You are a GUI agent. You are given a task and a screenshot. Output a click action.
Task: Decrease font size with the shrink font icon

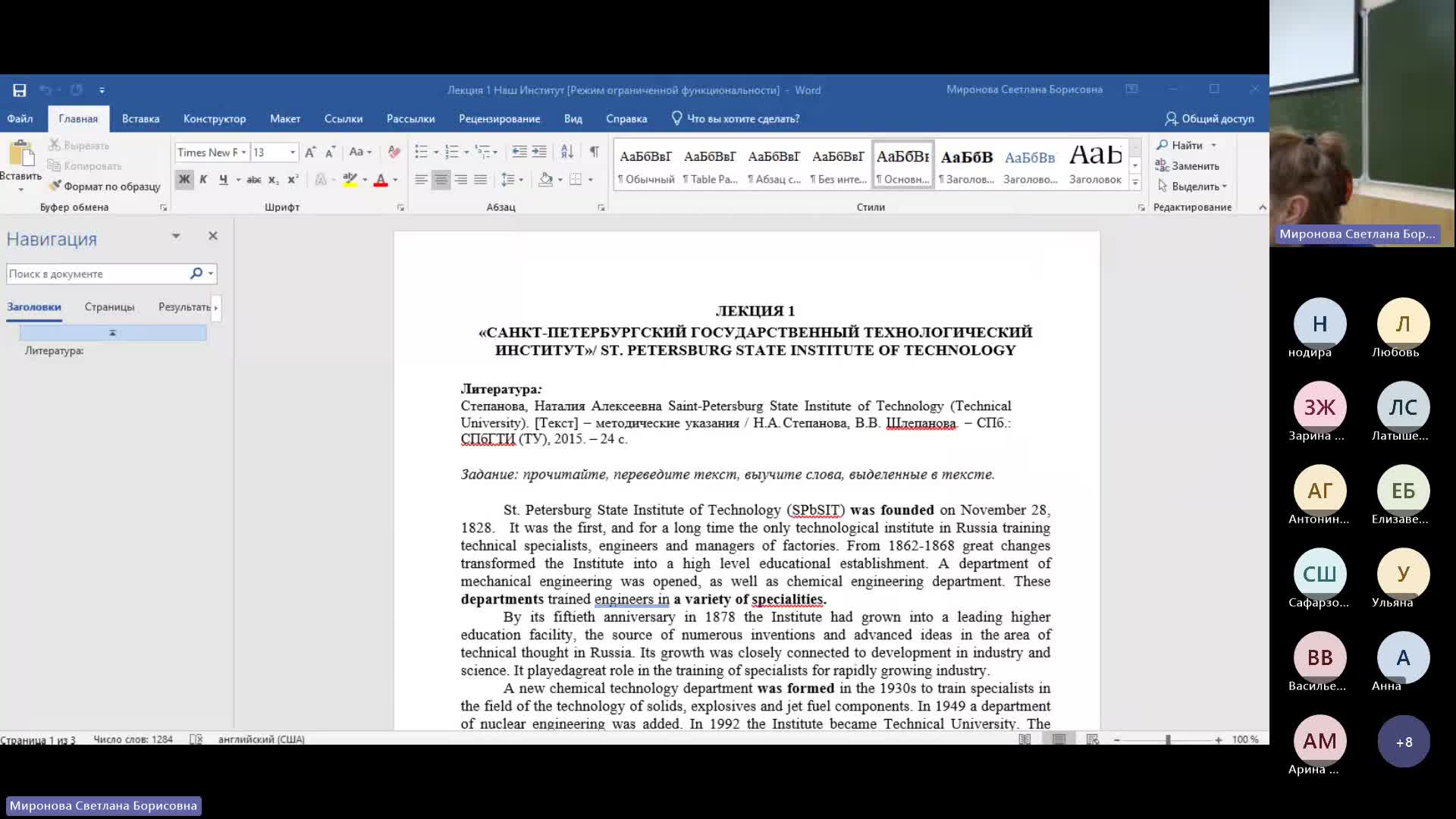(x=330, y=152)
